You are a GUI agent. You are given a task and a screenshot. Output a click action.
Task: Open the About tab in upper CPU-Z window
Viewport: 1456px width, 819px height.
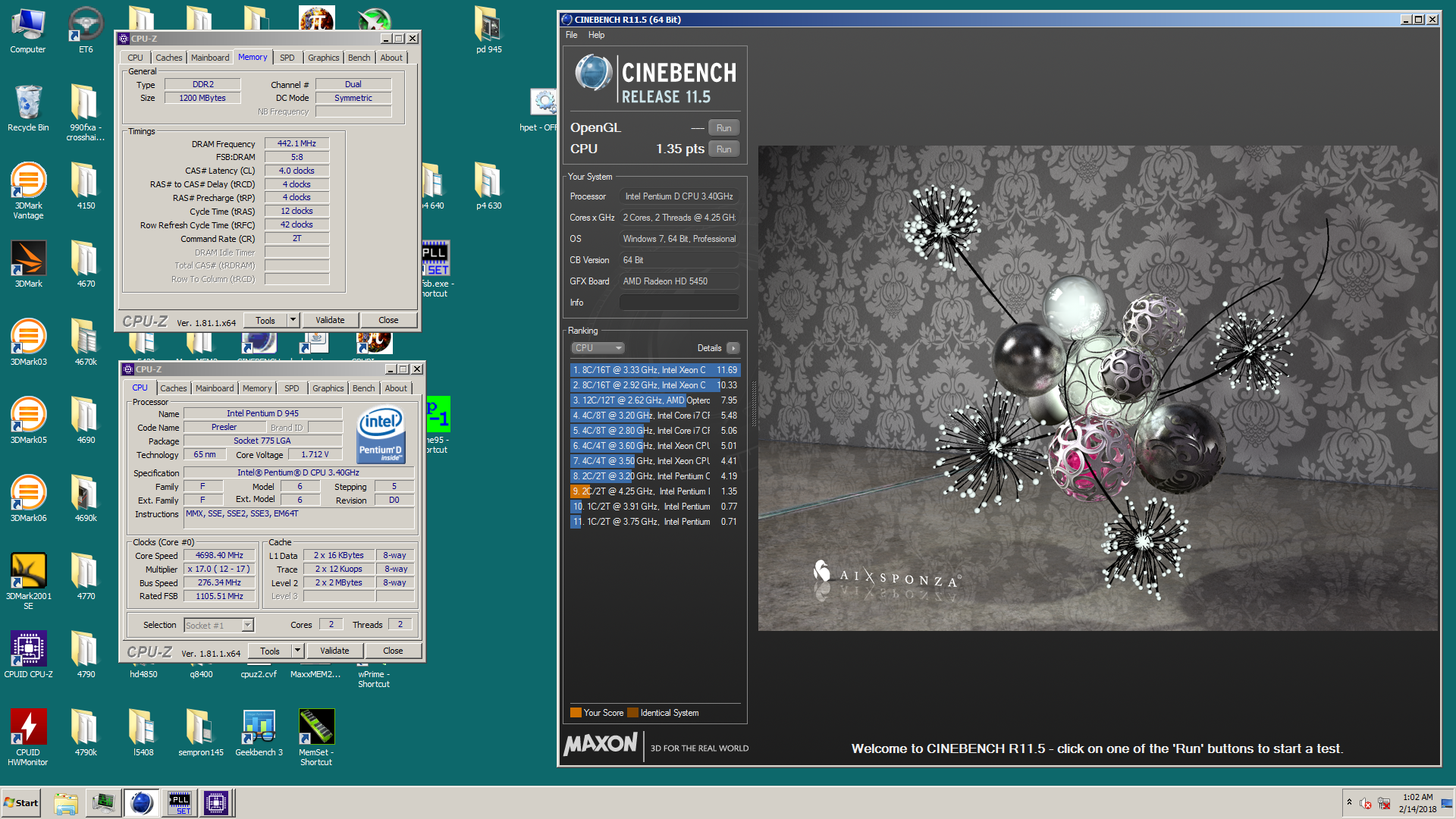[391, 58]
